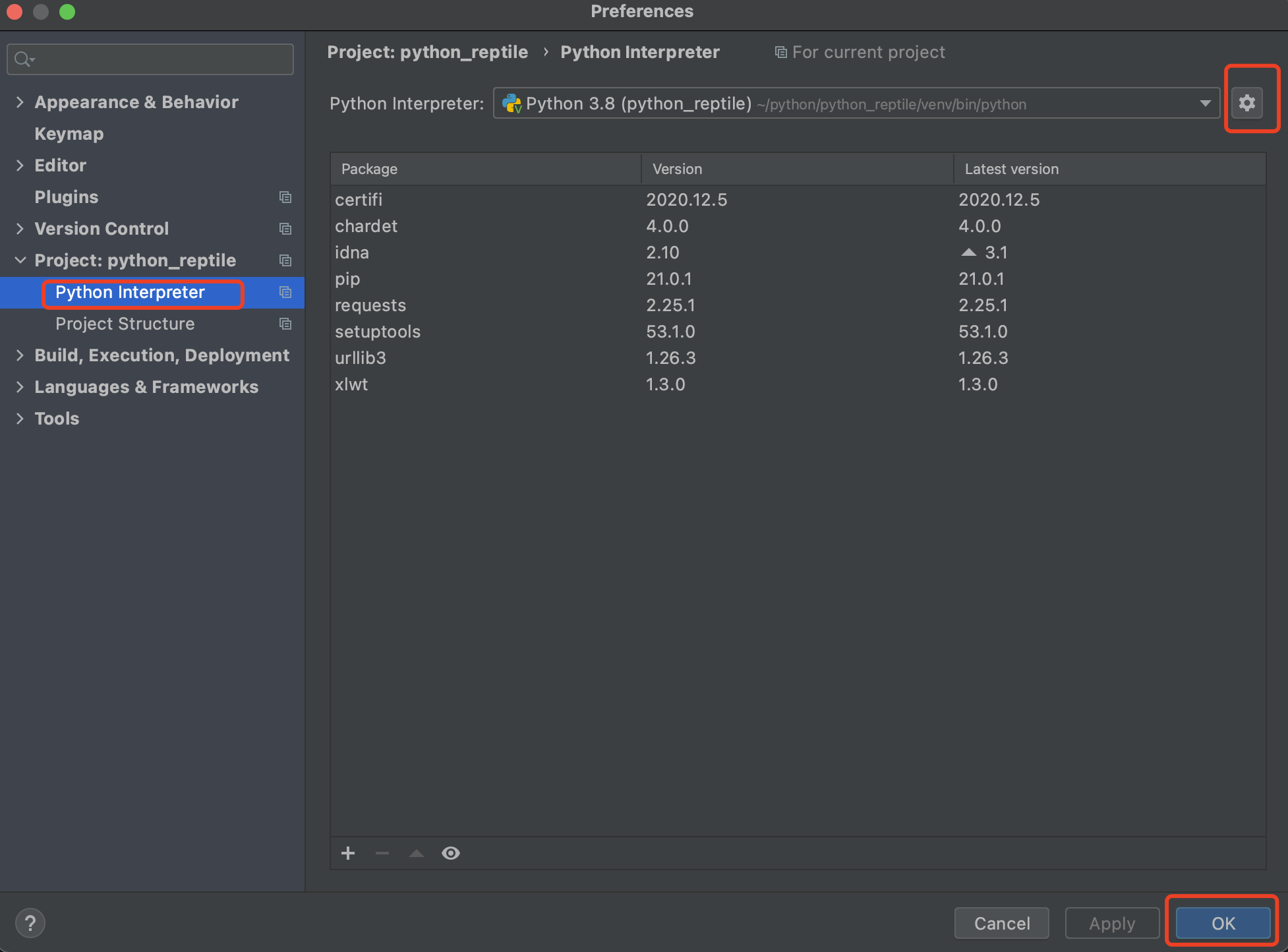The width and height of the screenshot is (1288, 952).
Task: Click the help question mark button
Action: pyautogui.click(x=30, y=923)
